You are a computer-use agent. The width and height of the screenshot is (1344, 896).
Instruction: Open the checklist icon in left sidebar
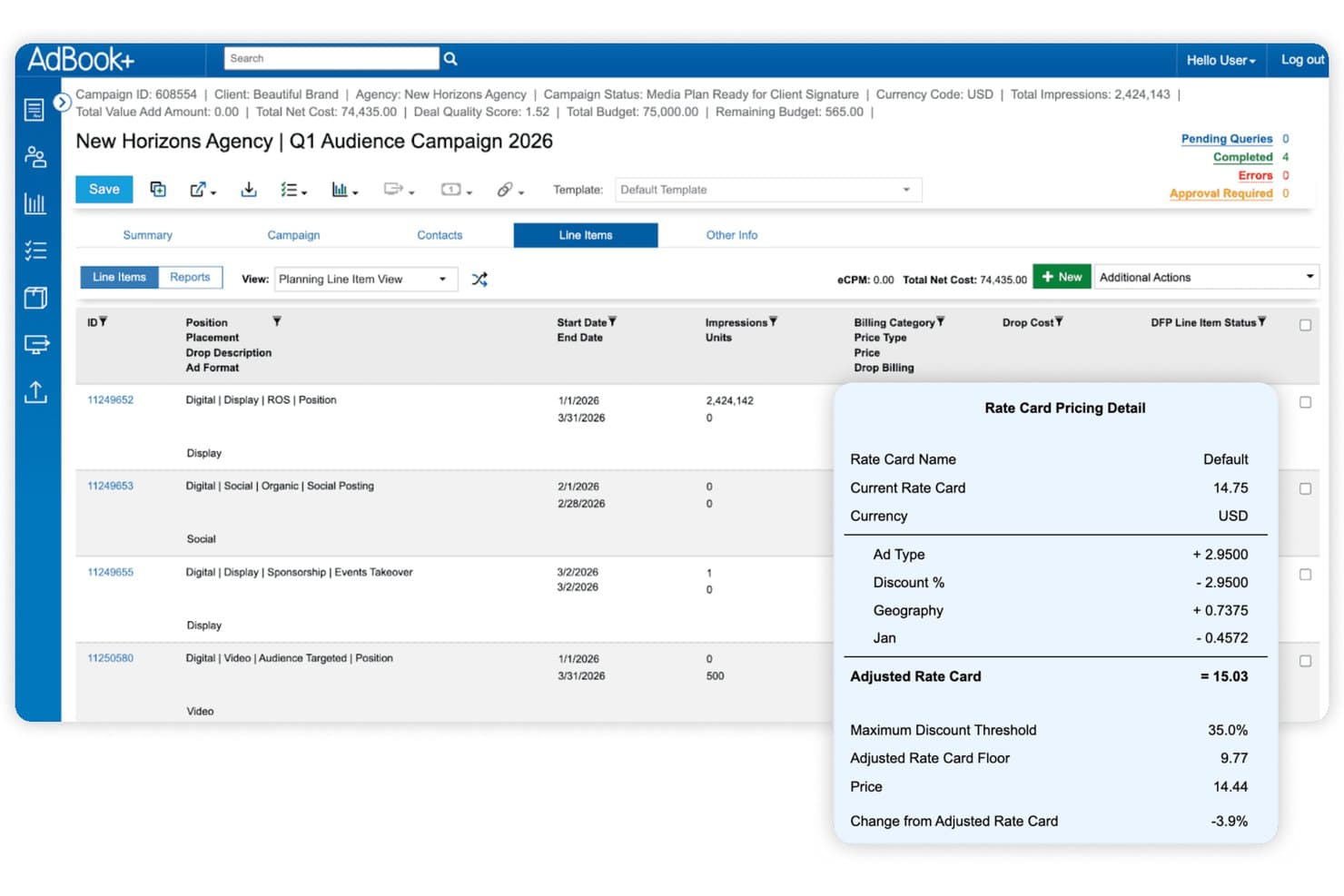pyautogui.click(x=35, y=251)
